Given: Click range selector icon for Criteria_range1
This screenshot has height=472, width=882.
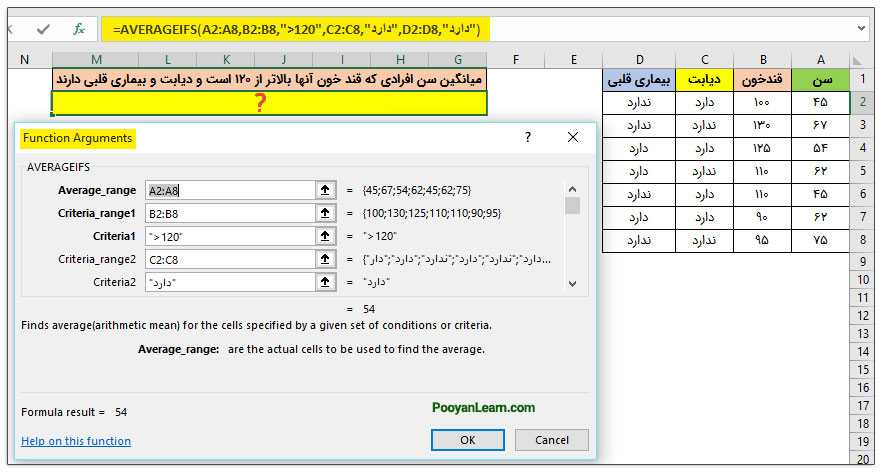Looking at the screenshot, I should pos(325,213).
